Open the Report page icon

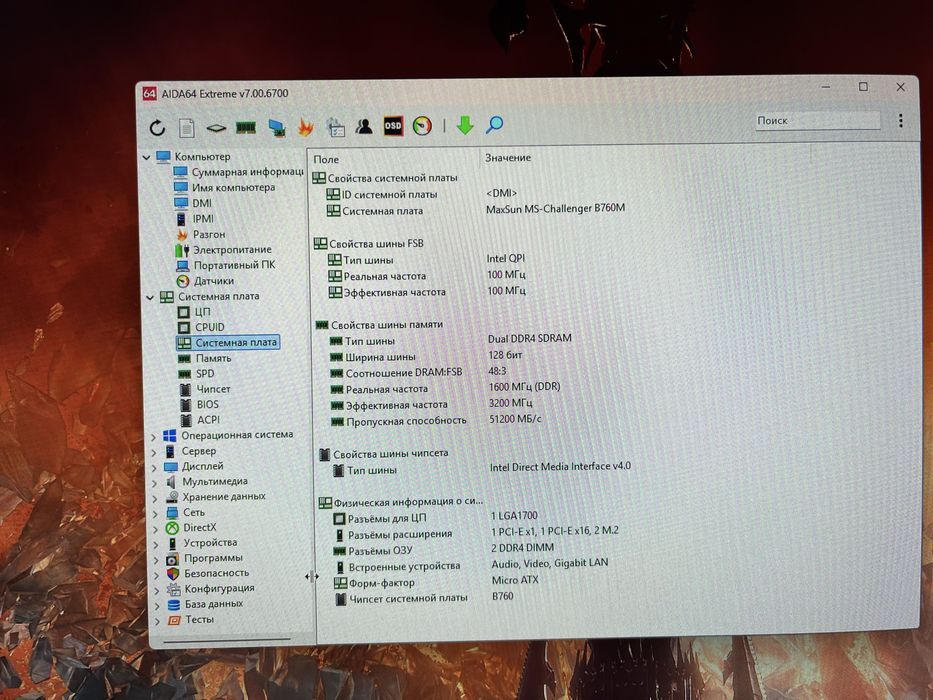coord(187,127)
